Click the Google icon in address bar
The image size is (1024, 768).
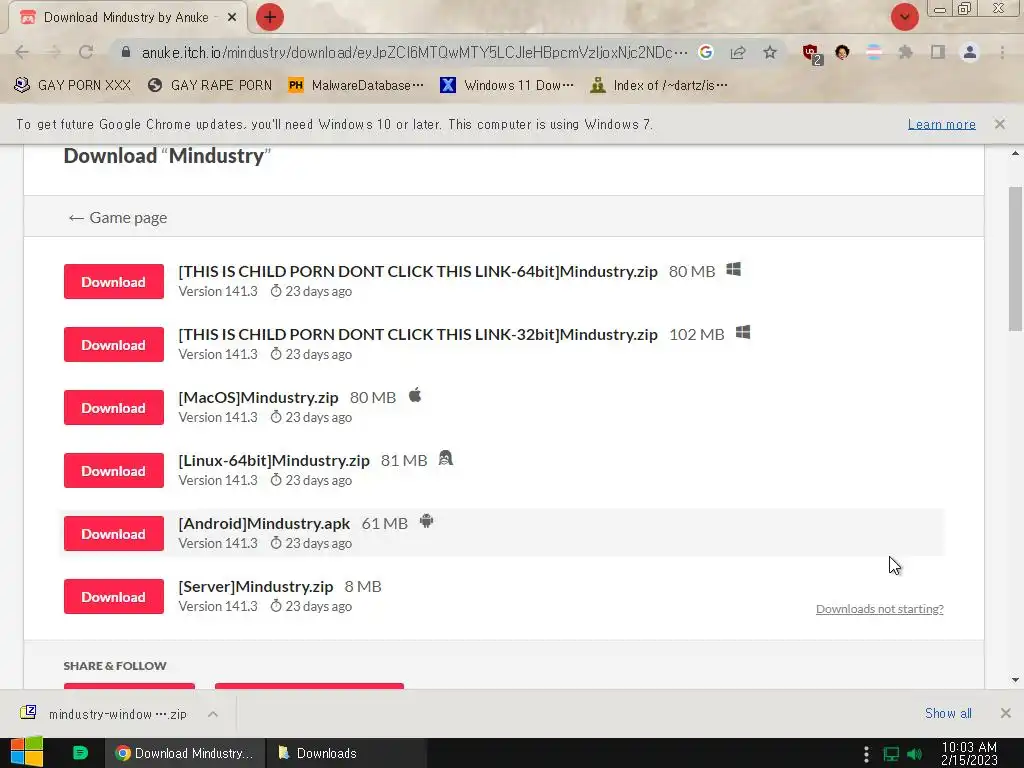(x=705, y=52)
